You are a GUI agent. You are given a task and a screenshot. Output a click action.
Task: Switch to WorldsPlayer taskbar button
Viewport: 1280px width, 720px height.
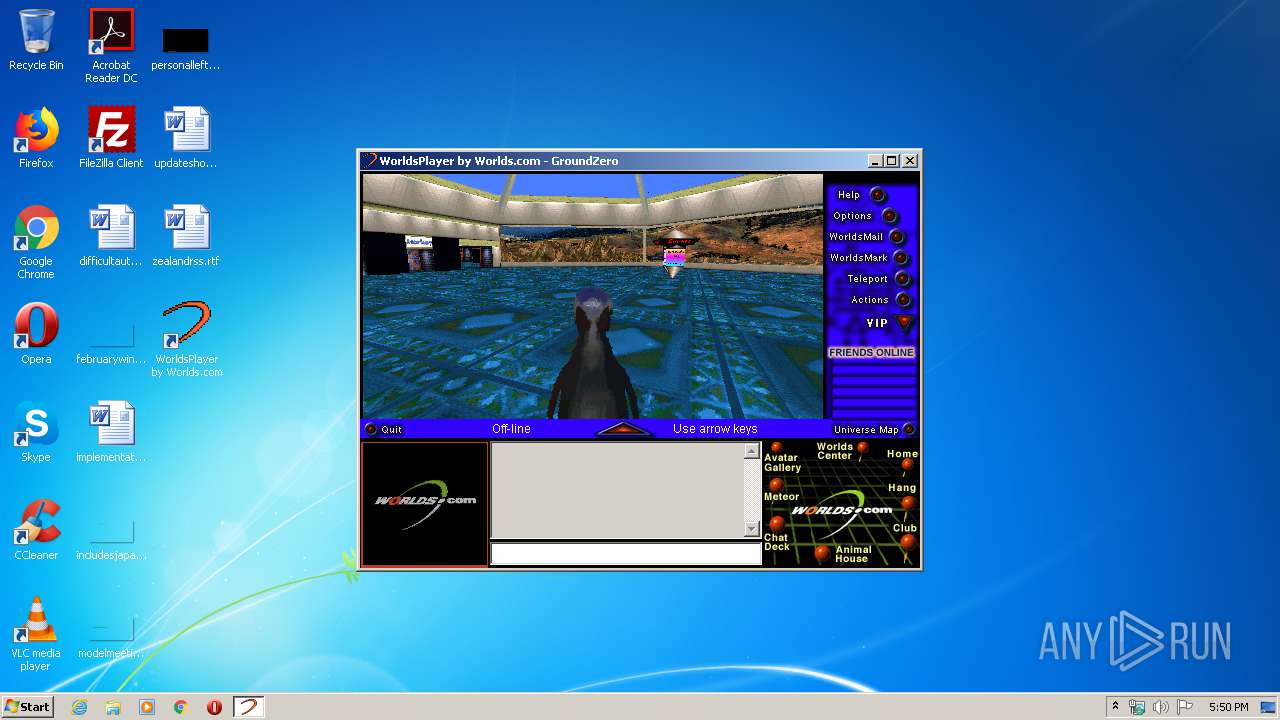point(248,707)
